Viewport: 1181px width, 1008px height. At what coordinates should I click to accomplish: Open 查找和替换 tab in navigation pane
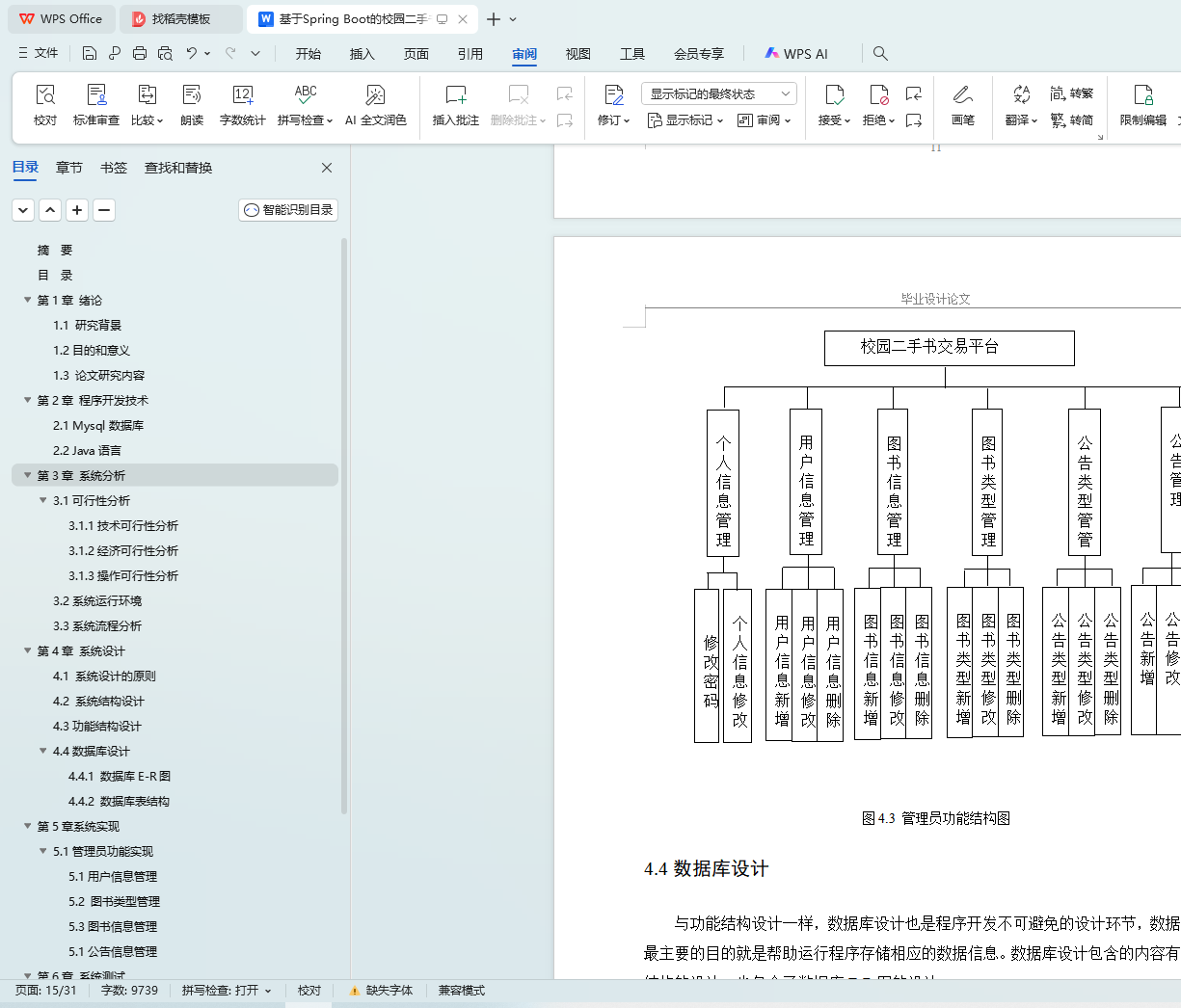tap(178, 168)
